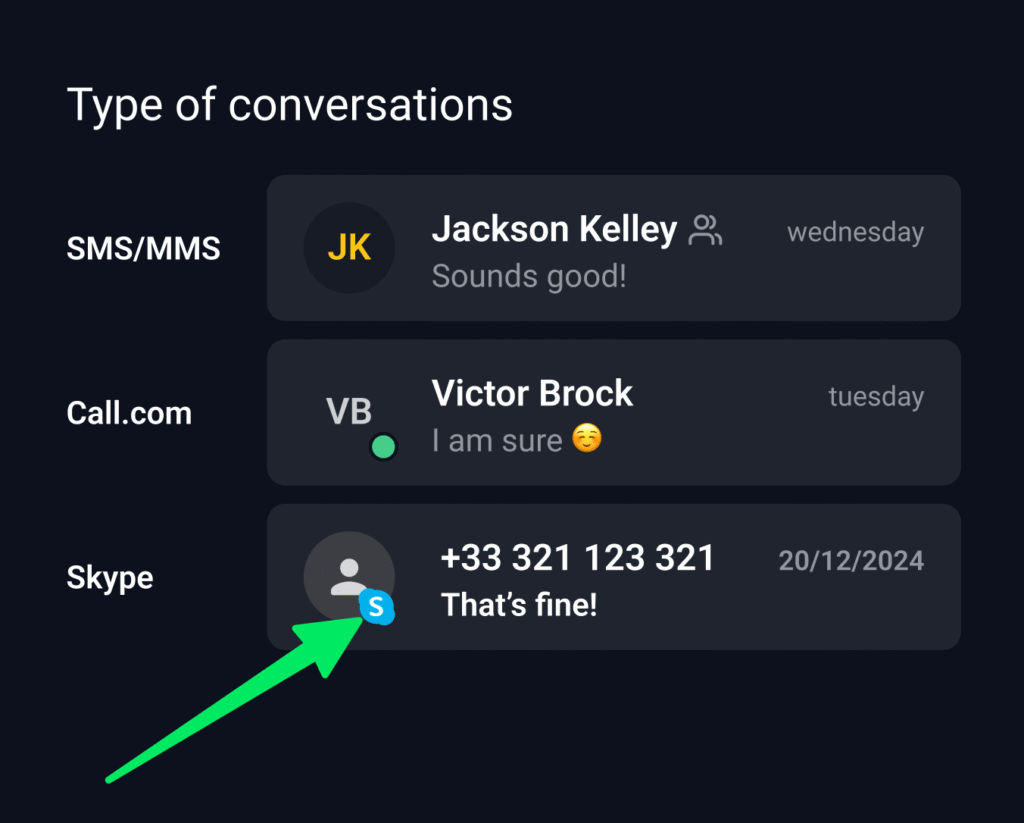Click the smiling emoji in Victor's message
1024x823 pixels.
pos(587,439)
